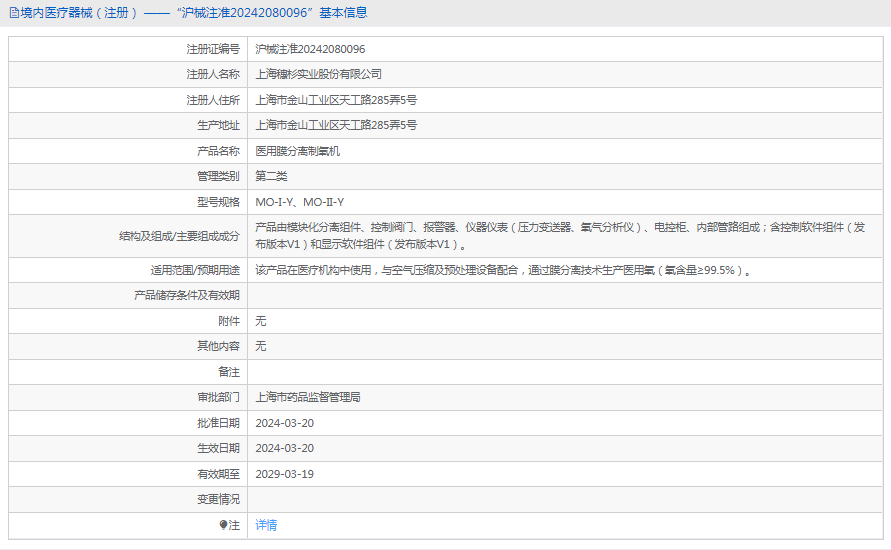The width and height of the screenshot is (891, 550).
Task: Select the 无 value in the 其他内容 row
Action: click(260, 346)
